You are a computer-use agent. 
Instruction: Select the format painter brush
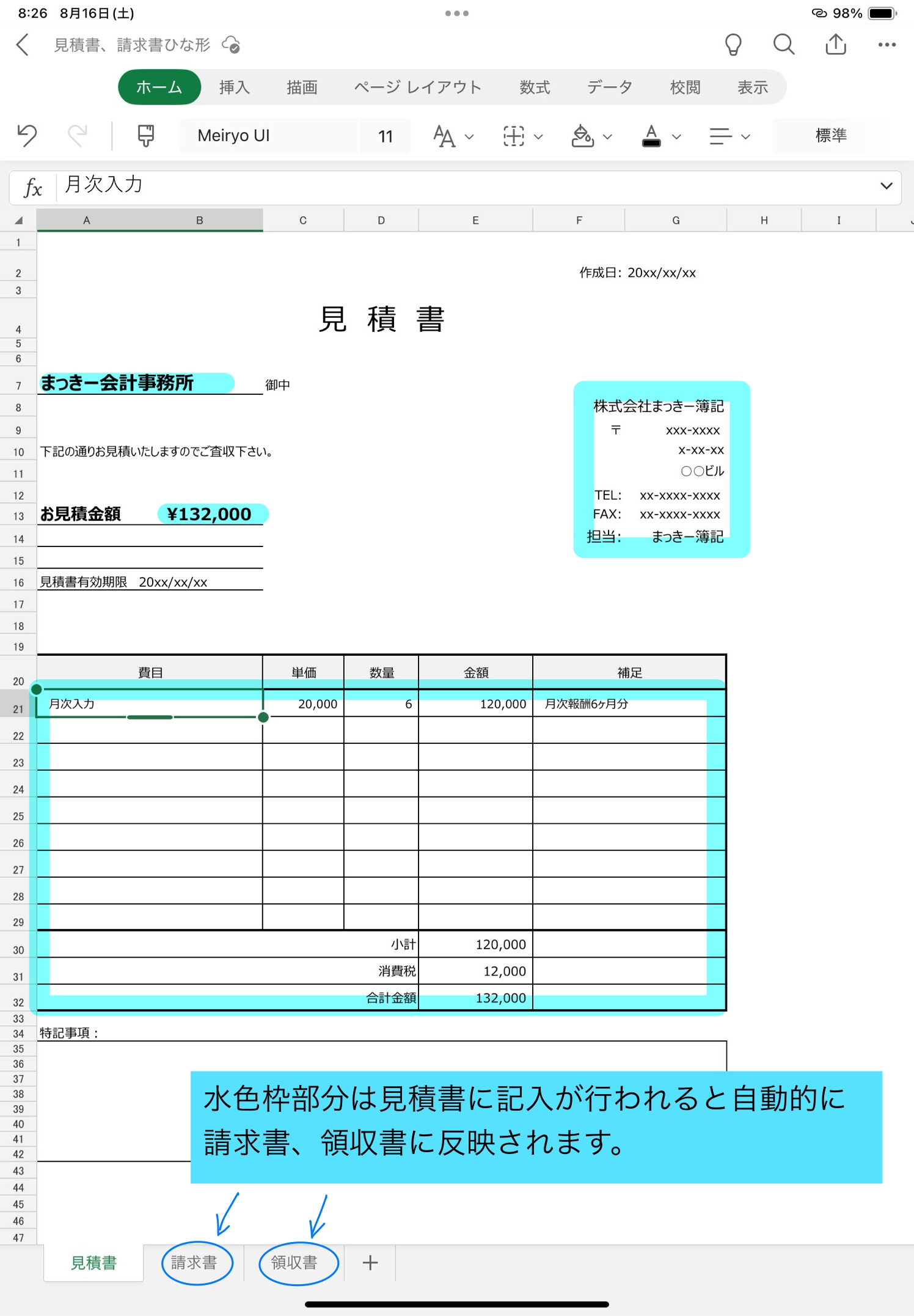coord(145,136)
